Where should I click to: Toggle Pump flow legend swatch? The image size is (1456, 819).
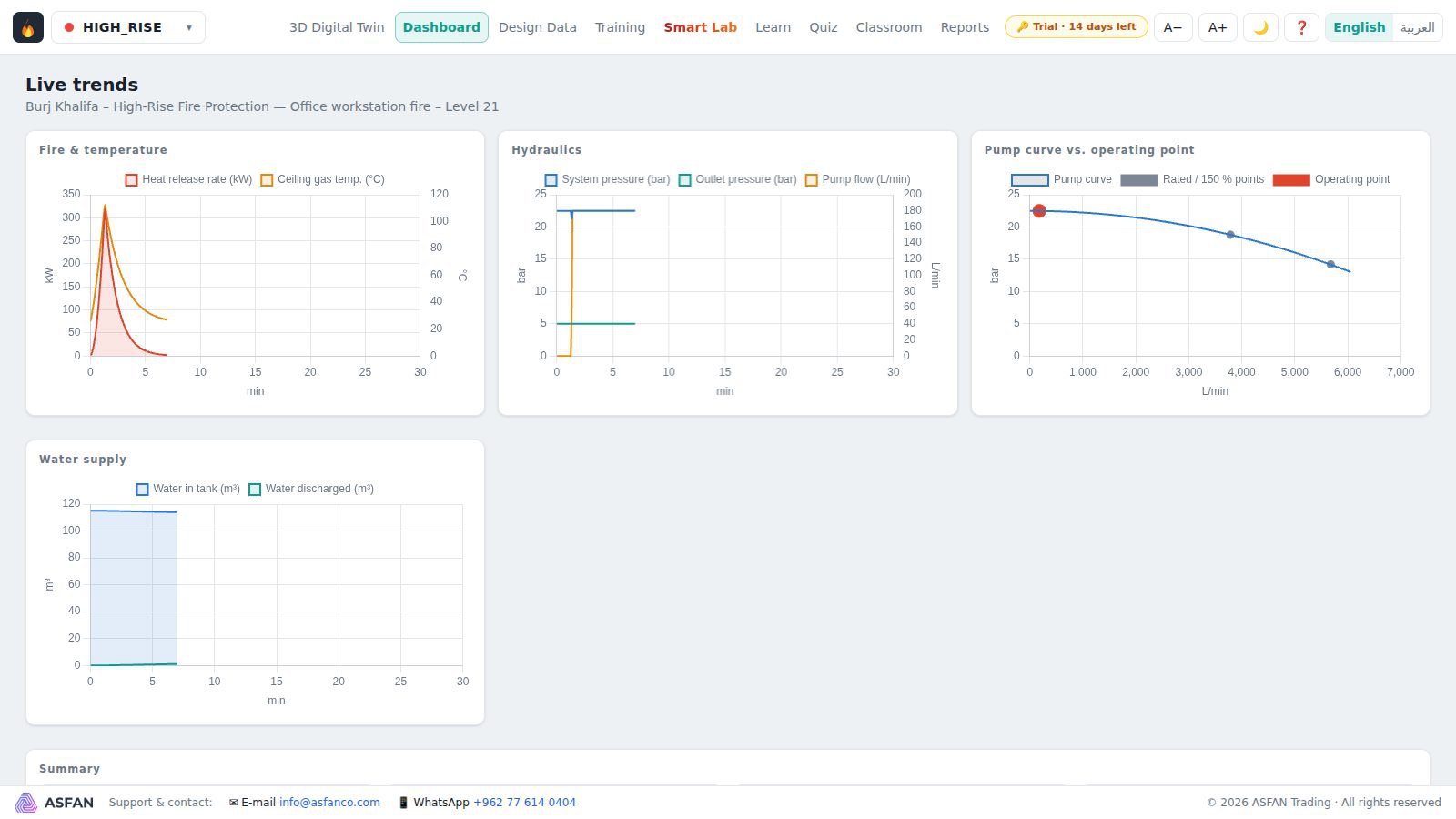pyautogui.click(x=811, y=180)
